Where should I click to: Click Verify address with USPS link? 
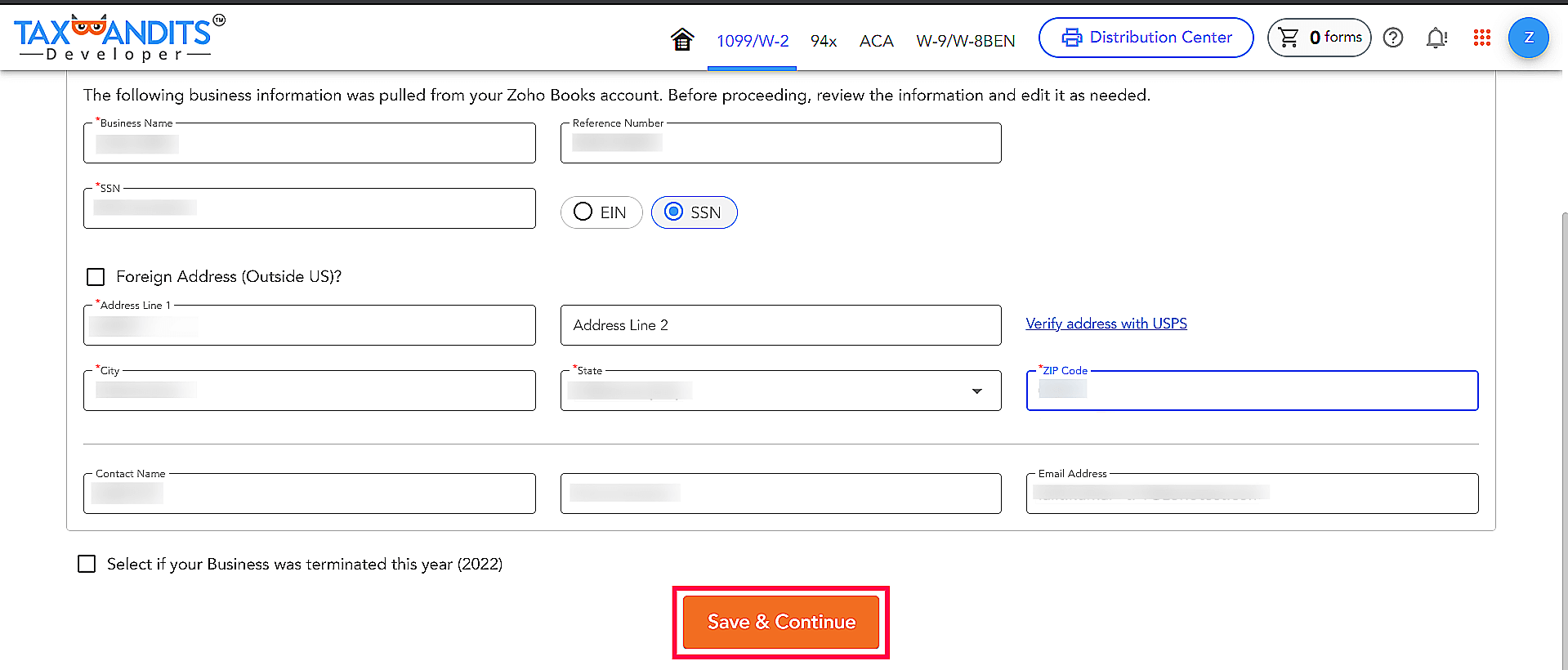point(1106,324)
